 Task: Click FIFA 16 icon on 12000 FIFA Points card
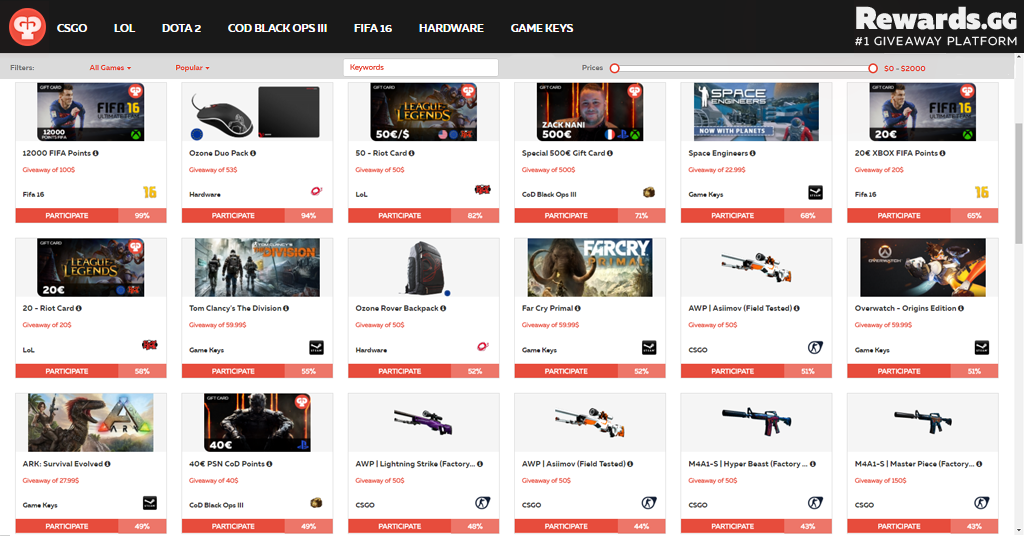[x=150, y=192]
